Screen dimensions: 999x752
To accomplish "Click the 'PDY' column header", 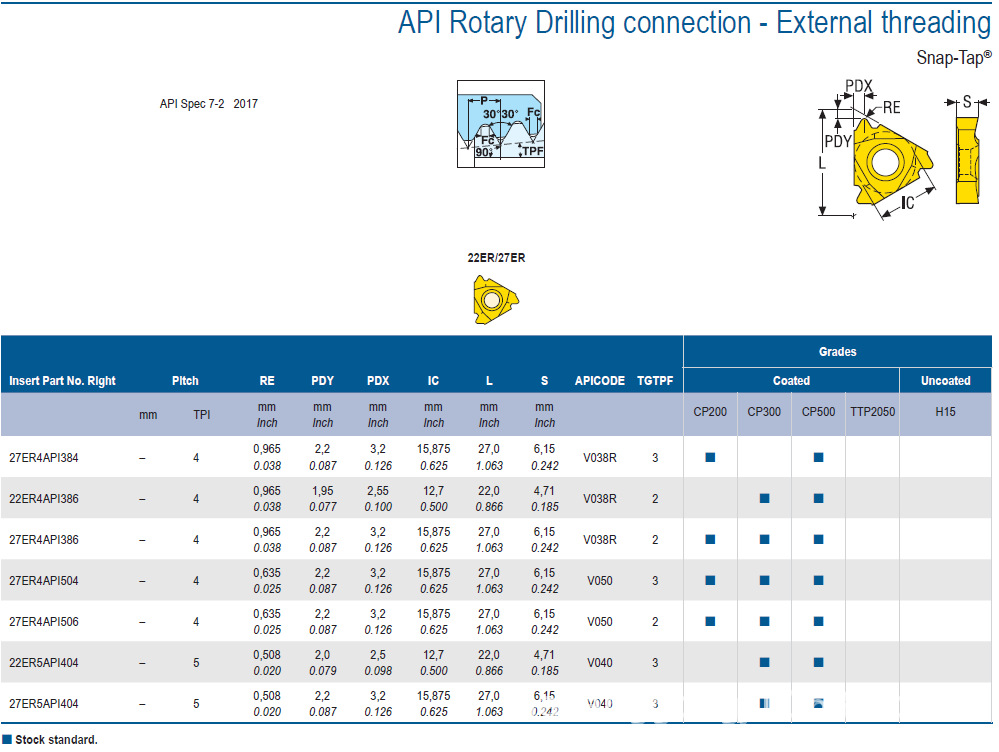I will tap(322, 381).
